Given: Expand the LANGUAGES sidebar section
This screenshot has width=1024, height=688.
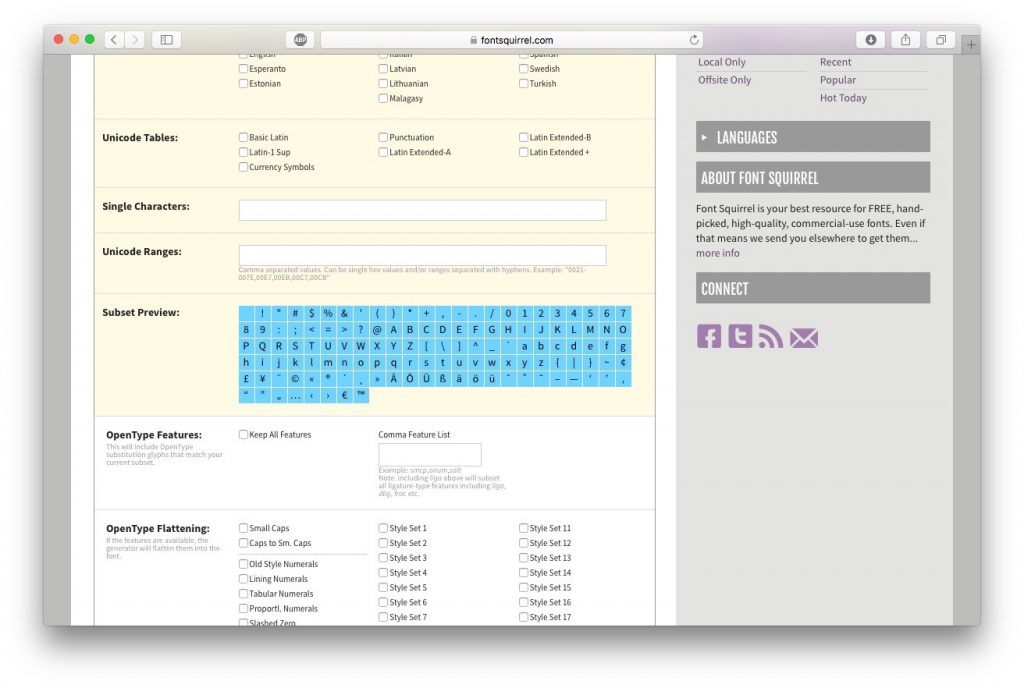Looking at the screenshot, I should click(812, 137).
